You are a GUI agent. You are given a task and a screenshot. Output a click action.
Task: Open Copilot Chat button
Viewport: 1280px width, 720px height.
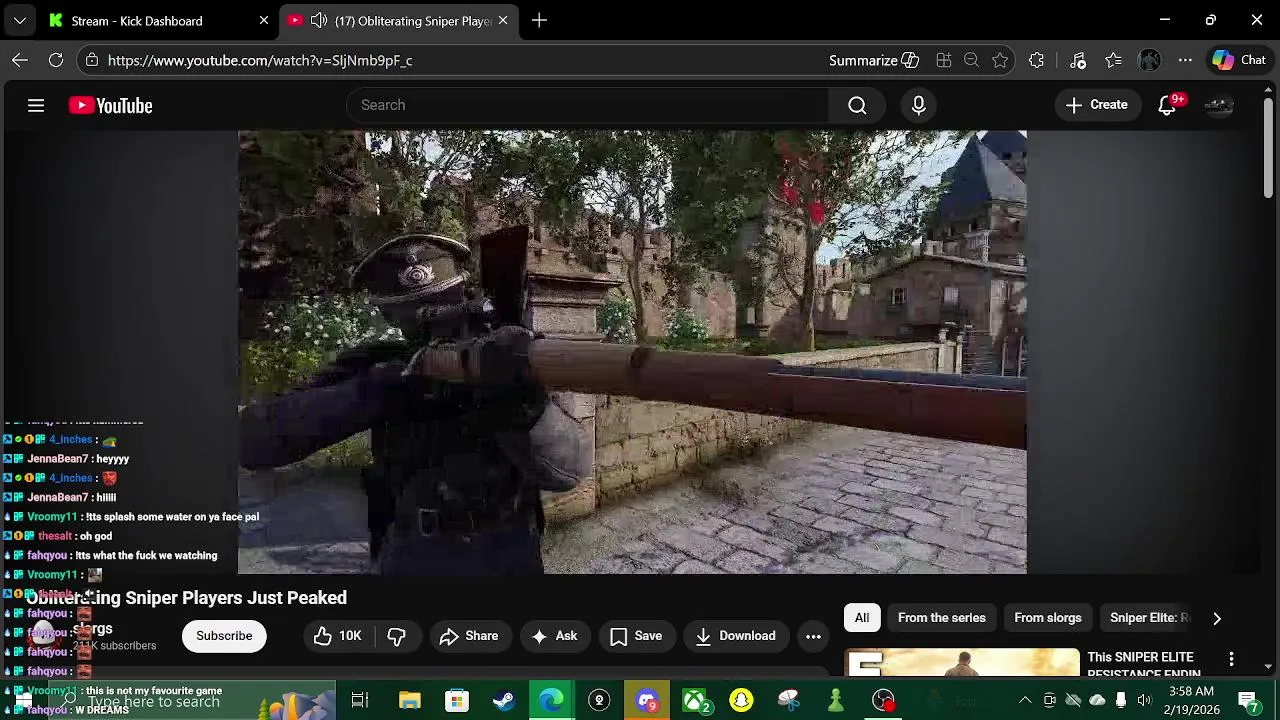point(1239,60)
